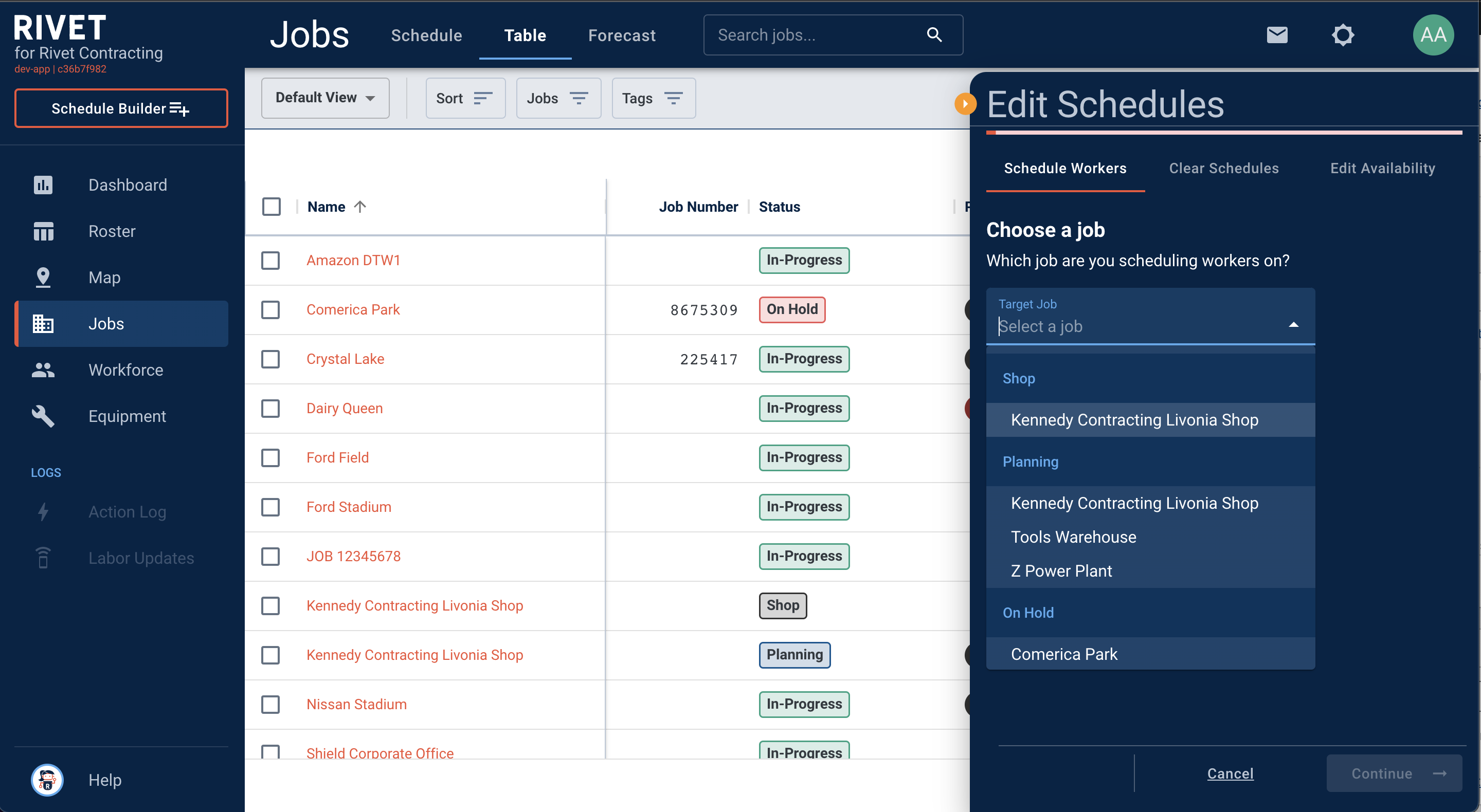1481x812 pixels.
Task: Select the Edit Availability tab
Action: click(1383, 169)
